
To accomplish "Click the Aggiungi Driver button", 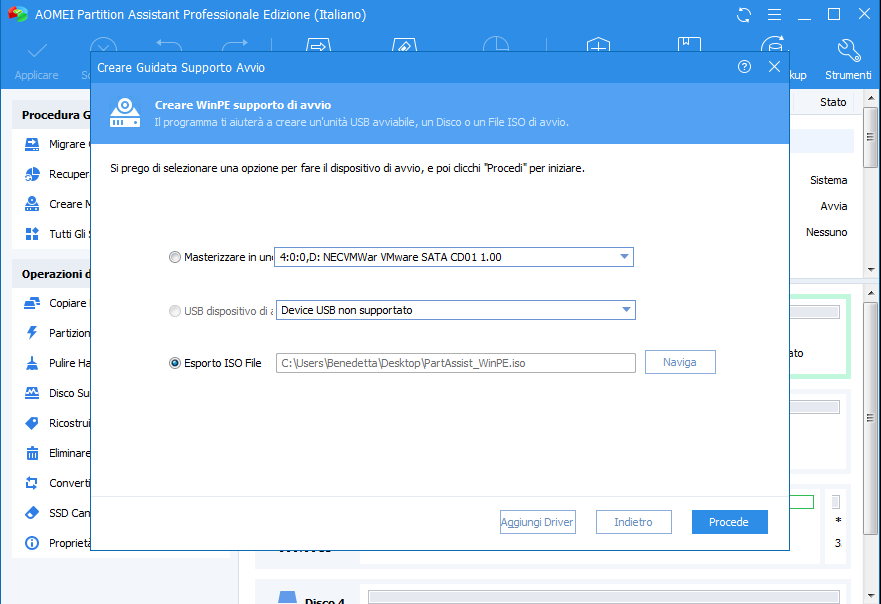I will click(538, 522).
